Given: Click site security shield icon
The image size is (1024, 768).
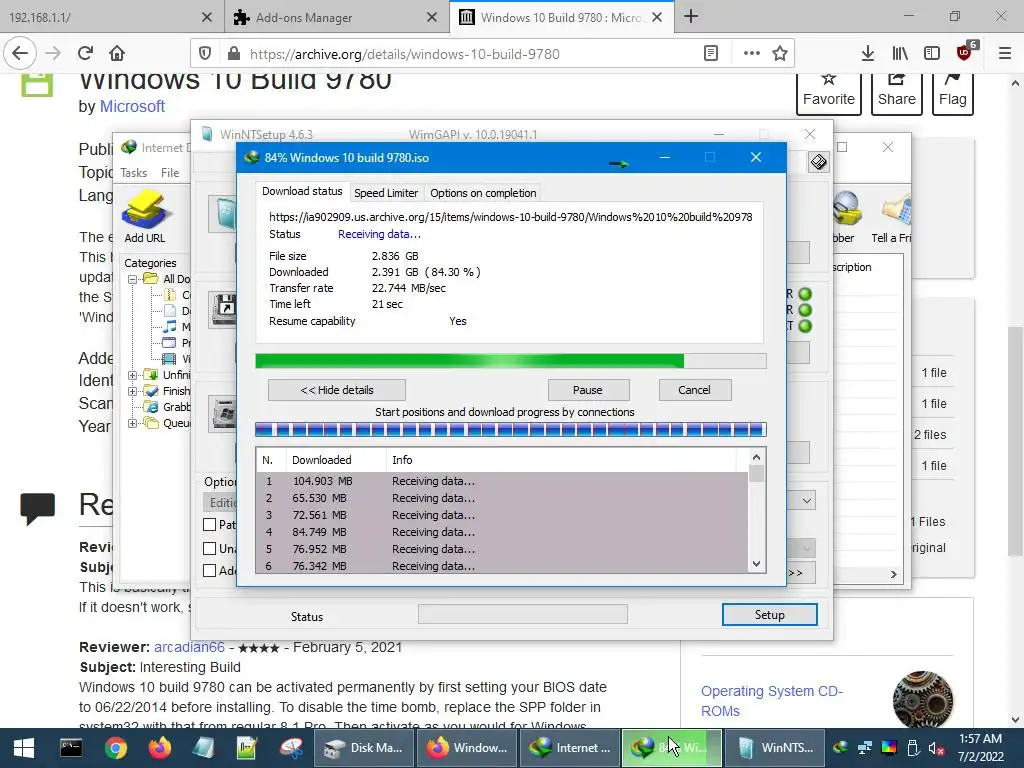Looking at the screenshot, I should [205, 54].
